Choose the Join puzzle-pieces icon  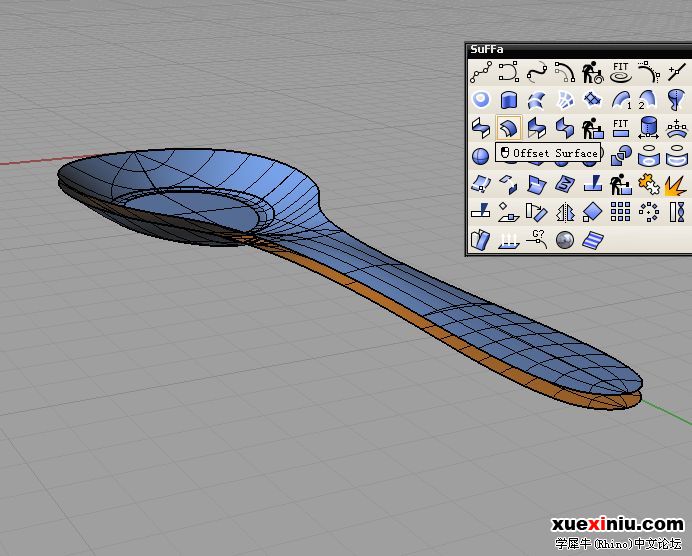[649, 184]
